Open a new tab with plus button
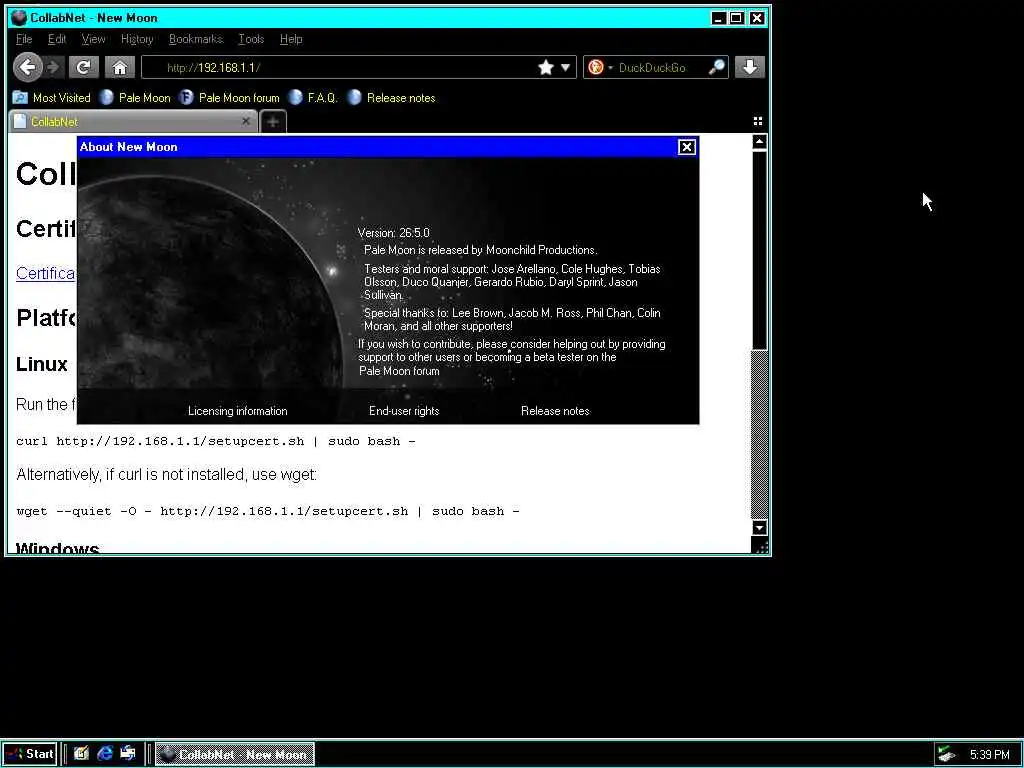 click(x=273, y=121)
